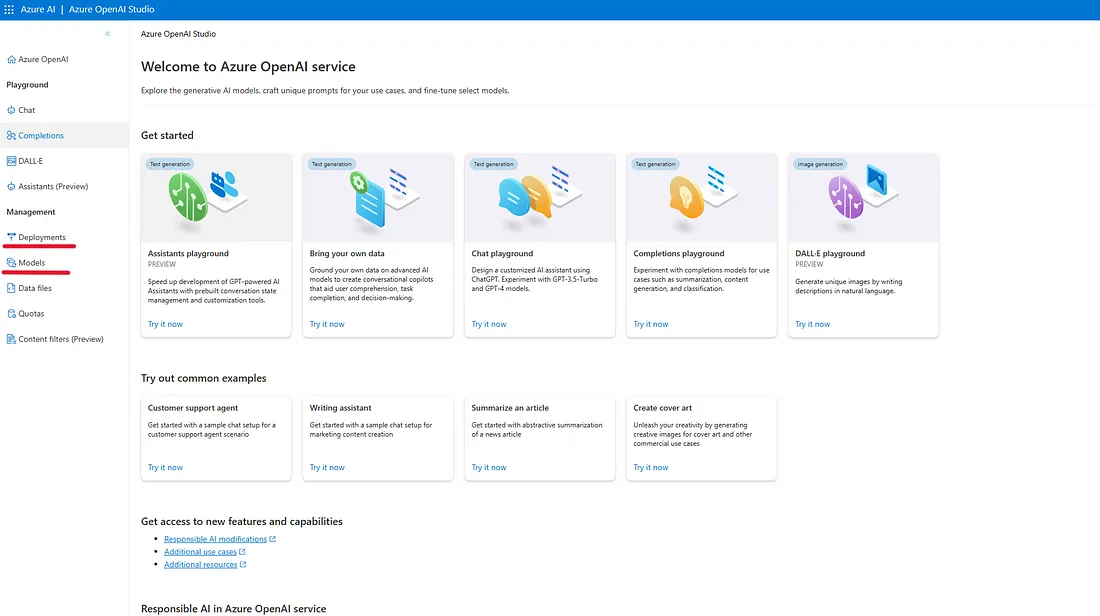
Task: Click the Writing assistant card title
Action: (x=340, y=408)
